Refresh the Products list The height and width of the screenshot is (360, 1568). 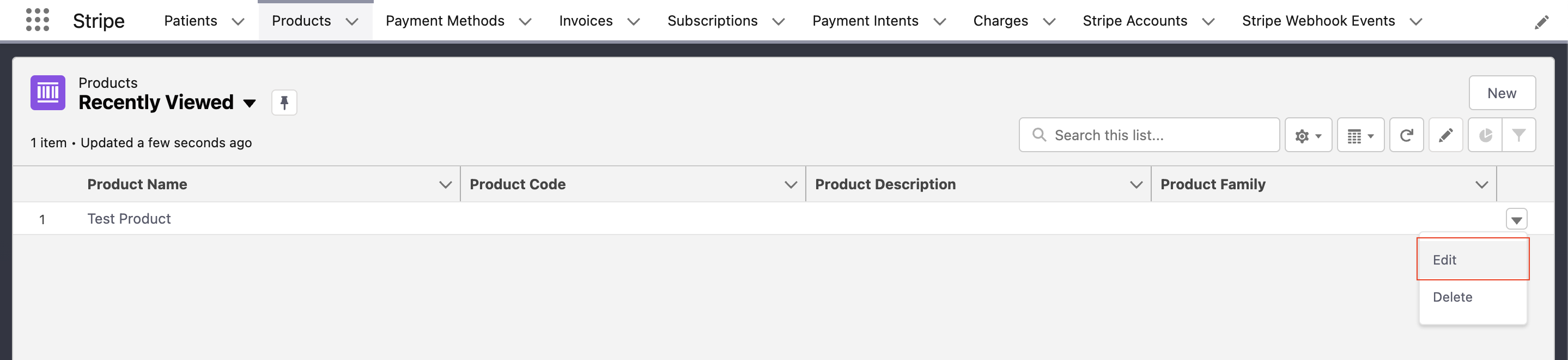pyautogui.click(x=1406, y=135)
